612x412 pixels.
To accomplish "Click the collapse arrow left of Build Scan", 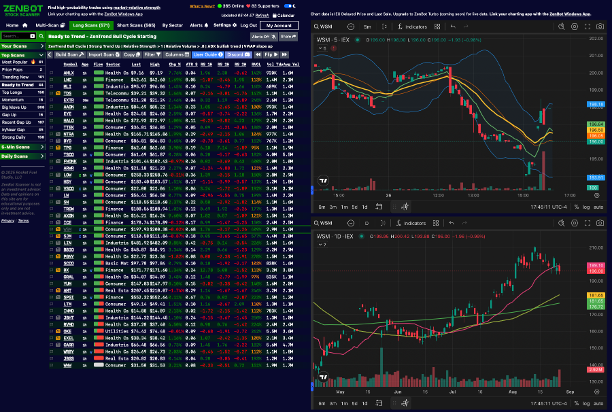I will click(50, 55).
